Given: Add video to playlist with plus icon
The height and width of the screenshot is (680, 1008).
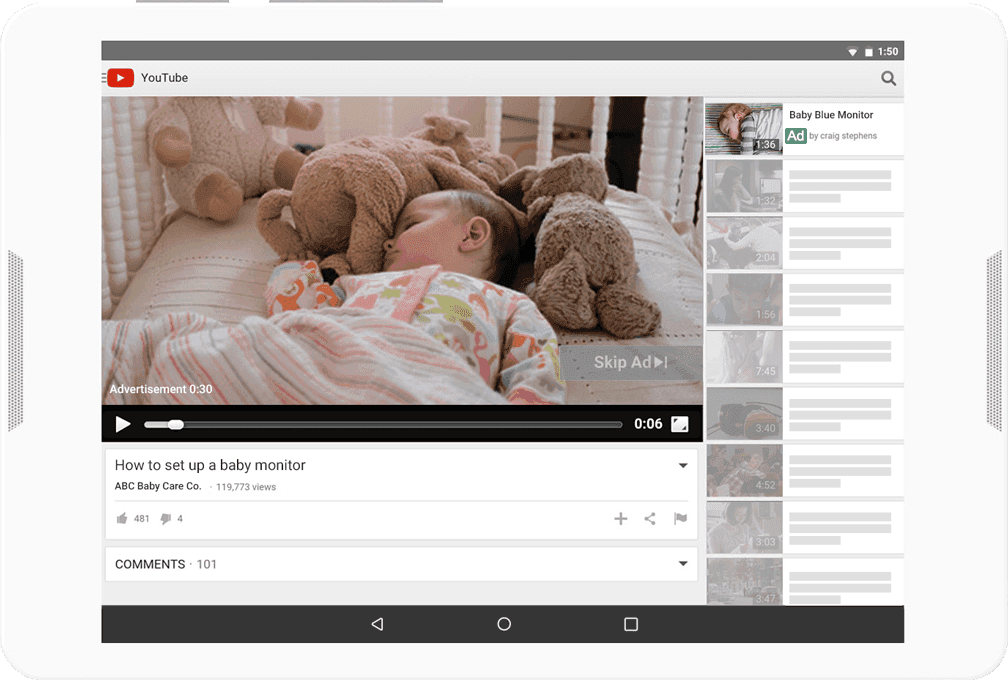Looking at the screenshot, I should point(620,518).
